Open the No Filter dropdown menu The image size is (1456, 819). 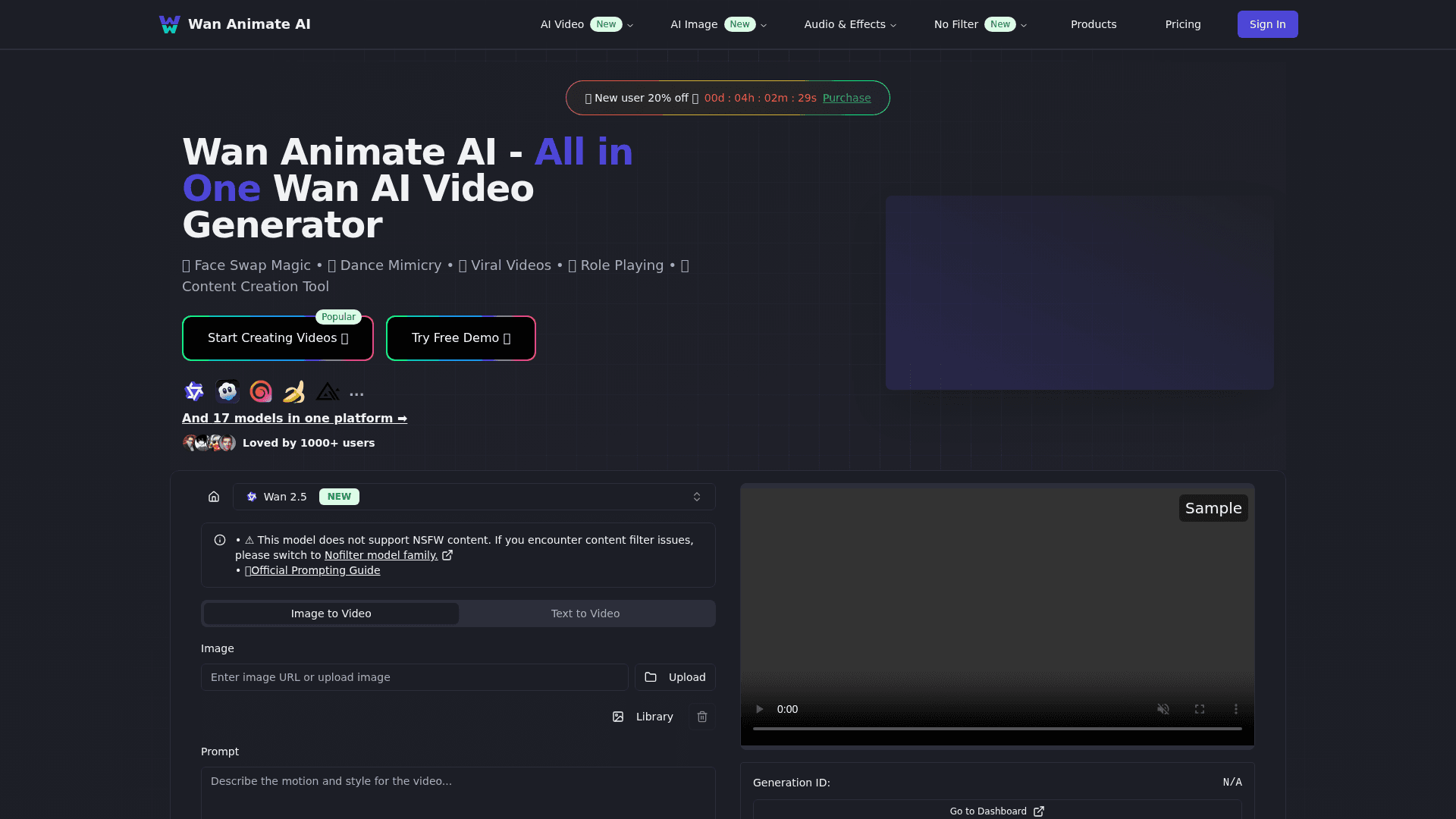(x=980, y=24)
